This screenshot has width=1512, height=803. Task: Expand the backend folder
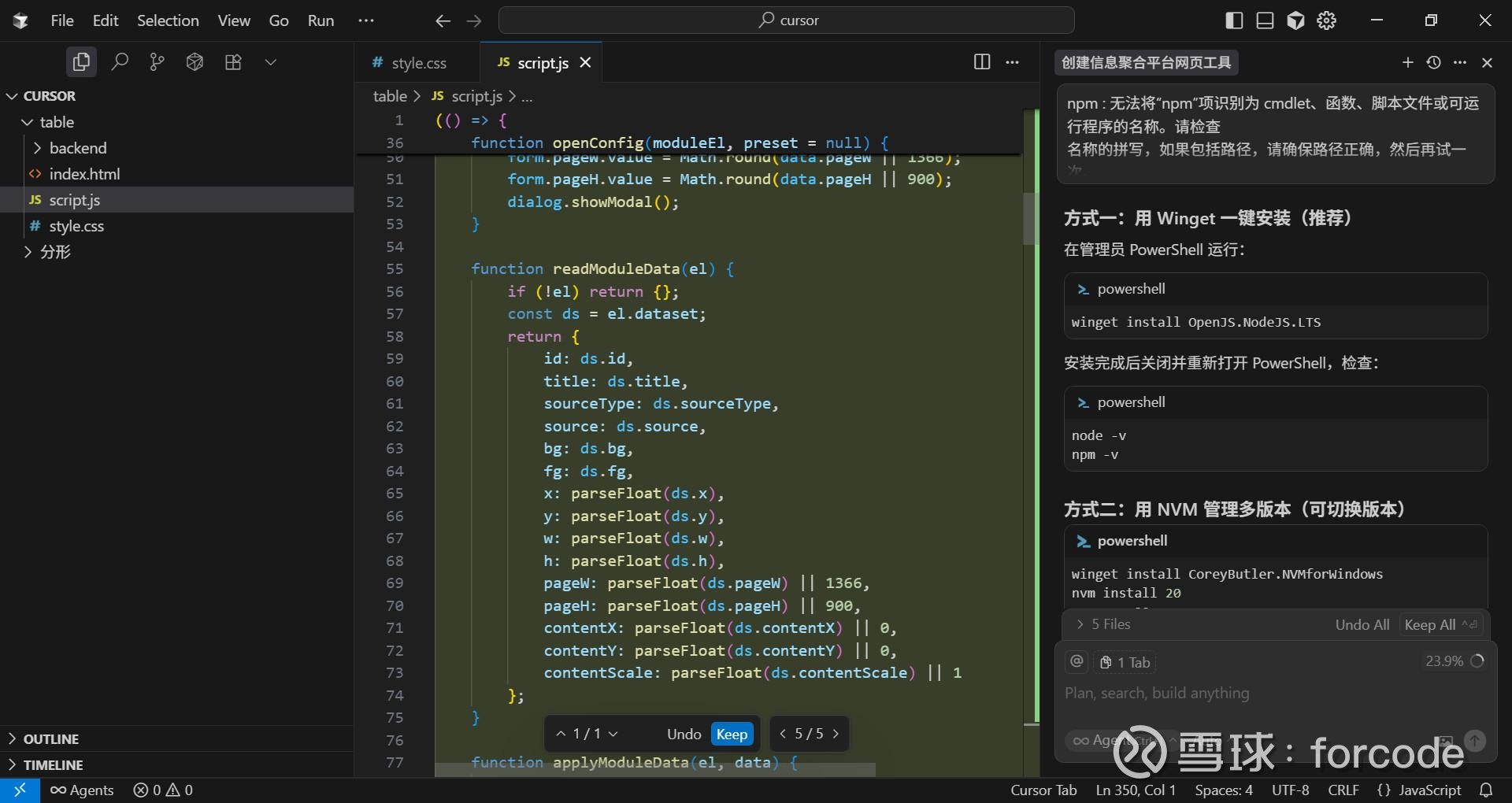point(77,148)
